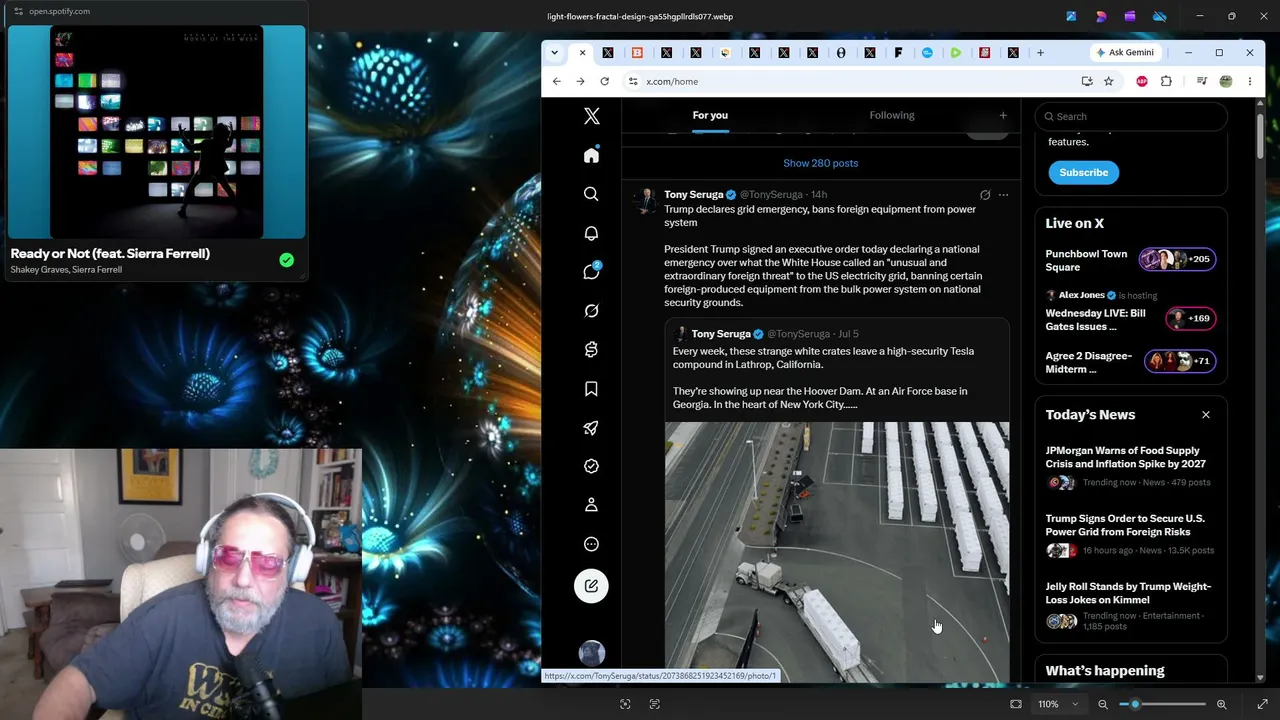Click the scan text icon in photo viewer

pyautogui.click(x=655, y=704)
